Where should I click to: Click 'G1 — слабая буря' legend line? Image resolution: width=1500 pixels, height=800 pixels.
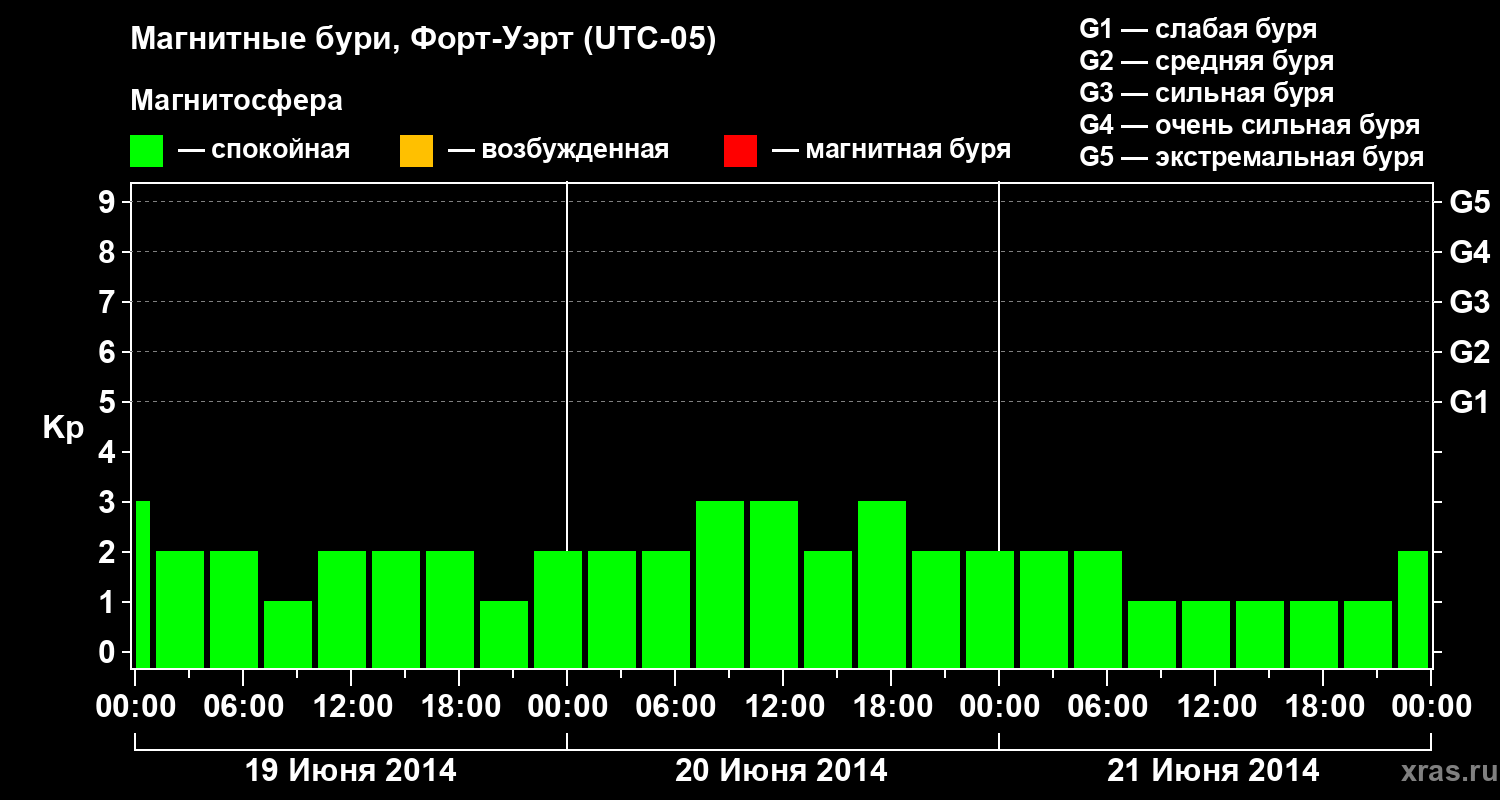point(1198,28)
